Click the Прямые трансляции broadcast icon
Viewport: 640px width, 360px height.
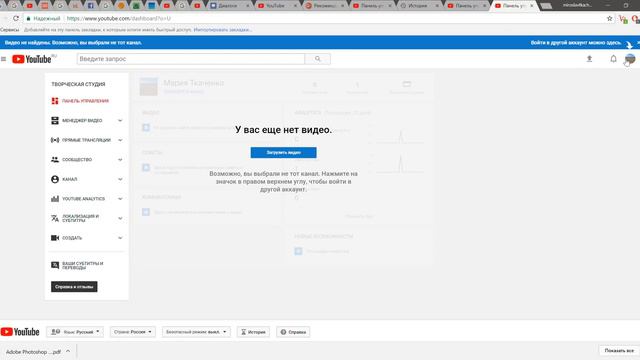click(x=55, y=140)
